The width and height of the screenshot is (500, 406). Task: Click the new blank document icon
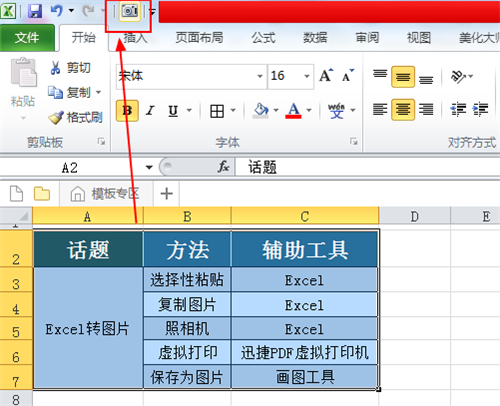[x=16, y=194]
